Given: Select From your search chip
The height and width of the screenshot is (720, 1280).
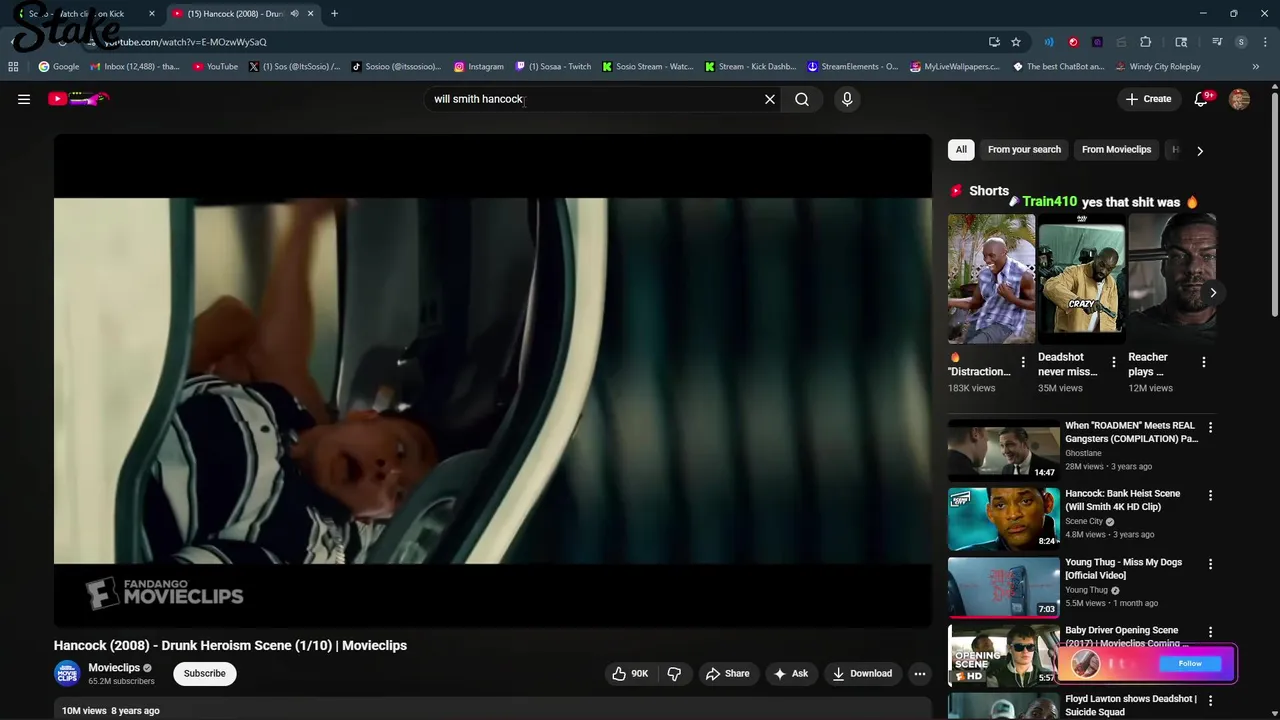Looking at the screenshot, I should 1024,150.
